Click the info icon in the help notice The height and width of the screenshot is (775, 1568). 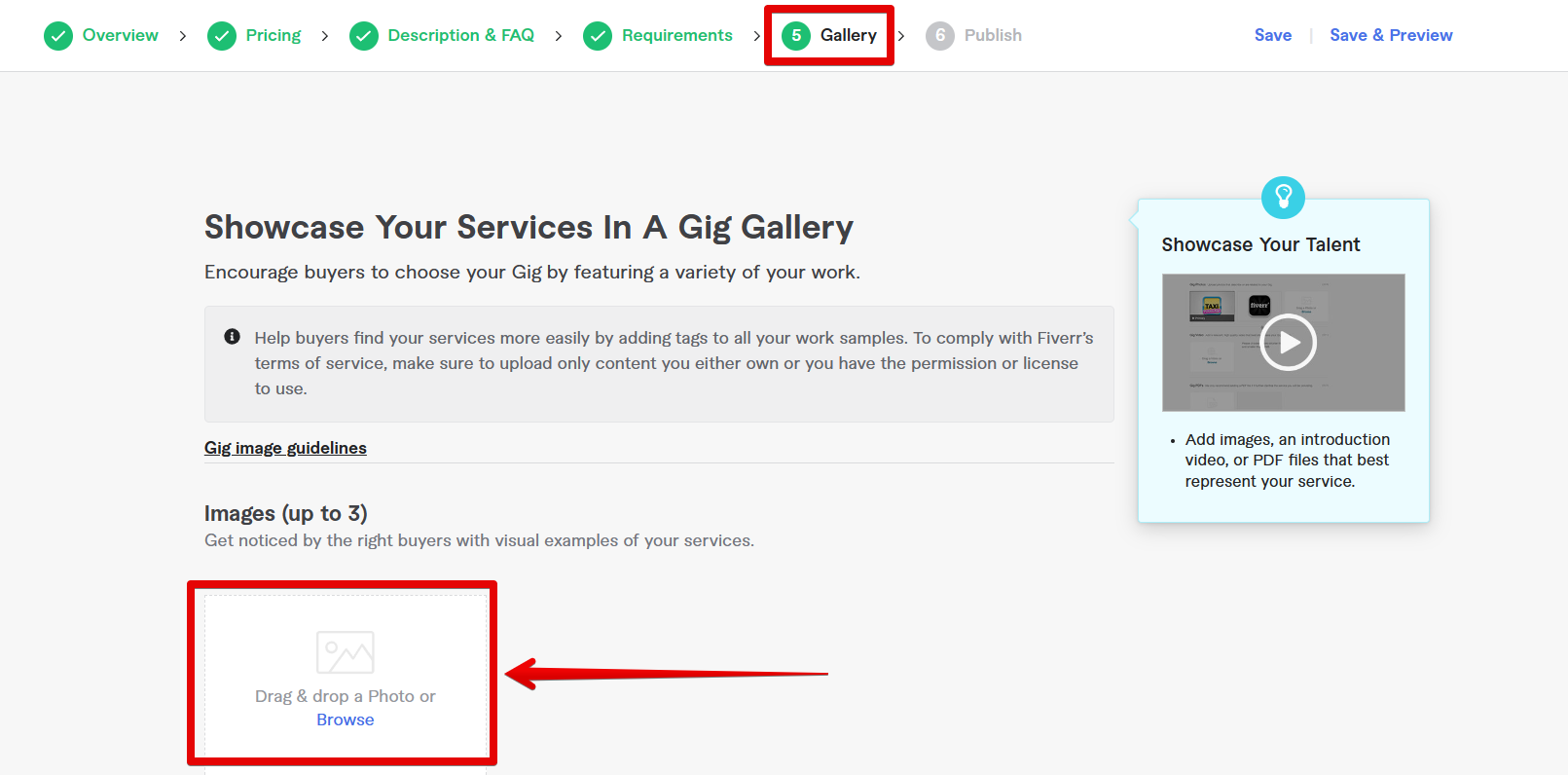[232, 337]
